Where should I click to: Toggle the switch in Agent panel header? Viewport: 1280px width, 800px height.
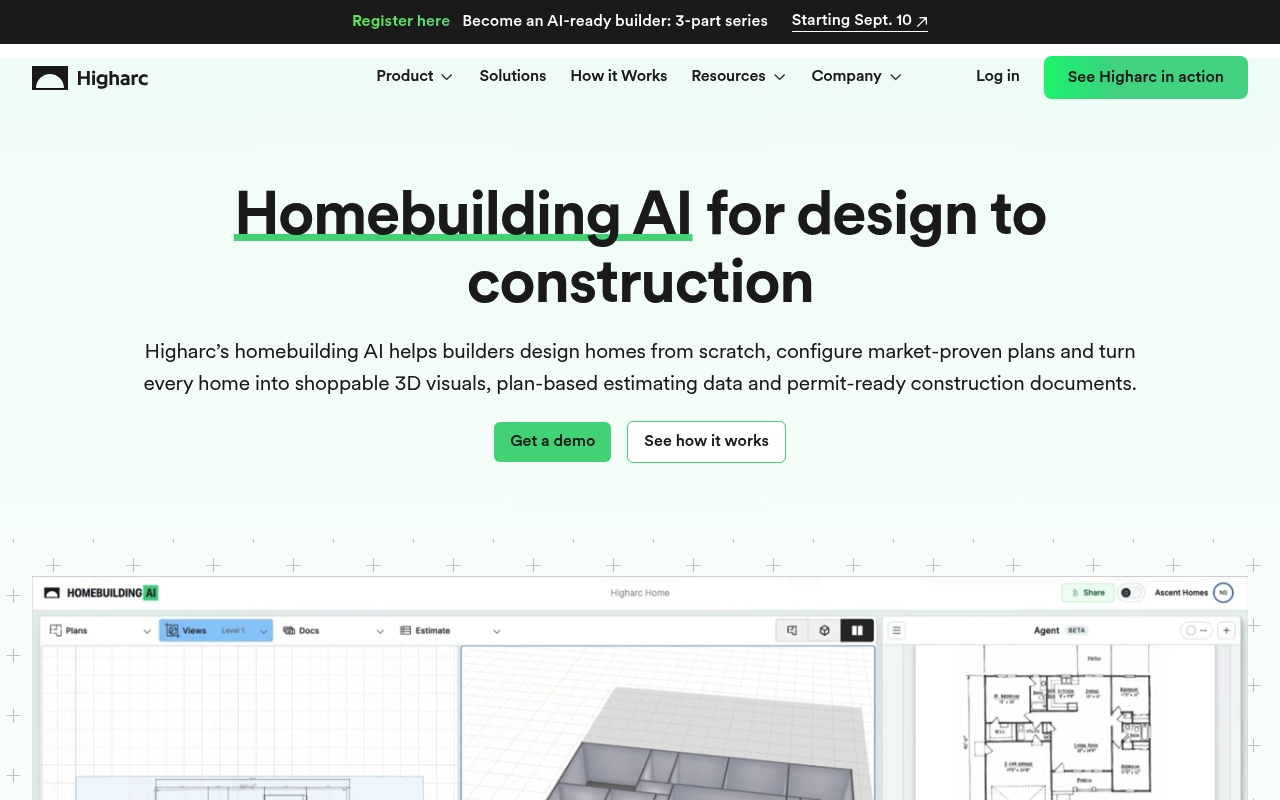click(1196, 631)
